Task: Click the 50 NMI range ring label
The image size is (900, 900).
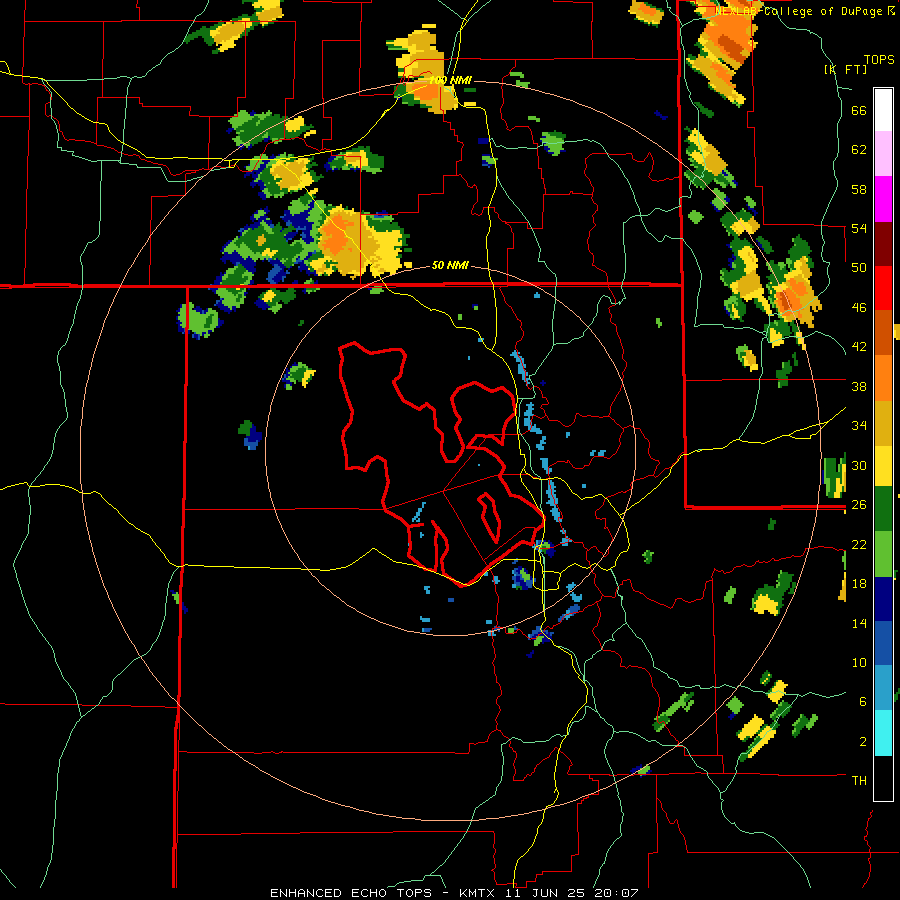Action: 450,265
